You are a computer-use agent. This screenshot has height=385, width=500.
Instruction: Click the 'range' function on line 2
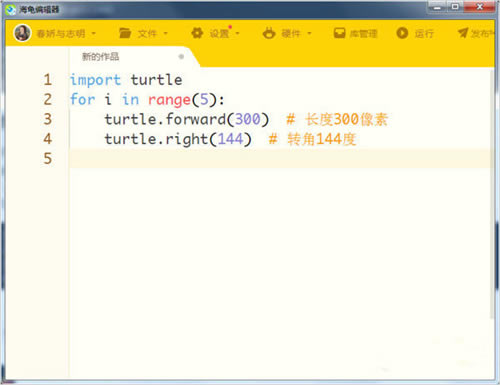[x=169, y=100]
